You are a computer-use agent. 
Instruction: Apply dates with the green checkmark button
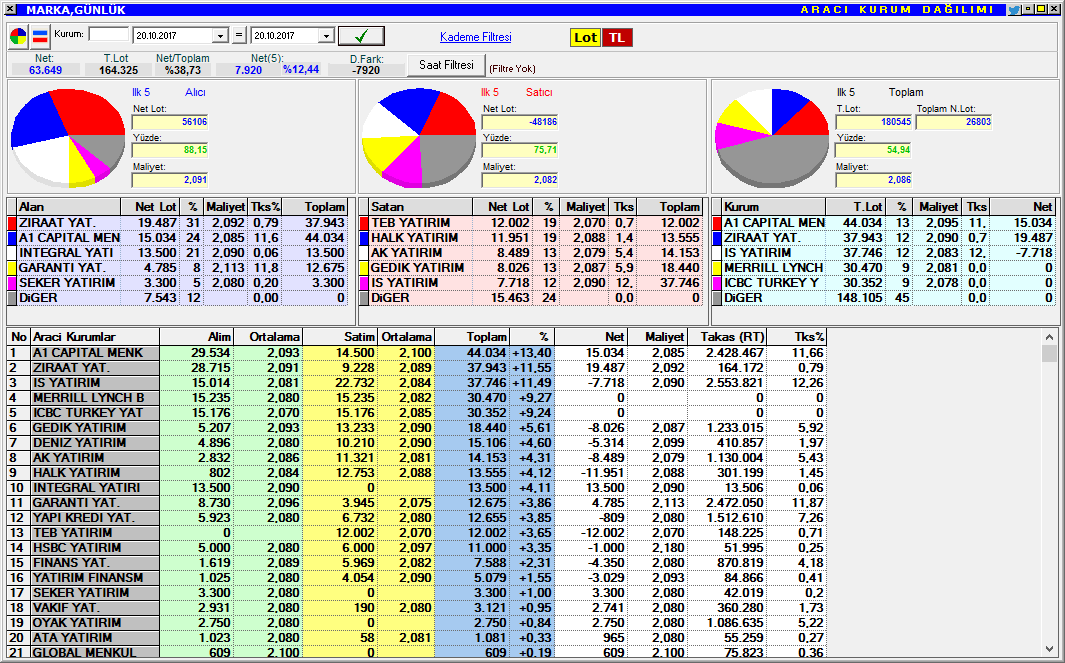361,36
